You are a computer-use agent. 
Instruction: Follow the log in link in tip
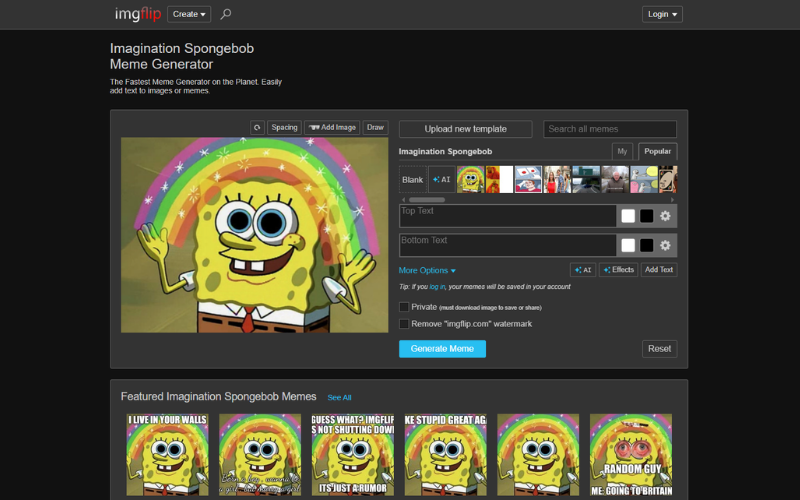click(437, 287)
